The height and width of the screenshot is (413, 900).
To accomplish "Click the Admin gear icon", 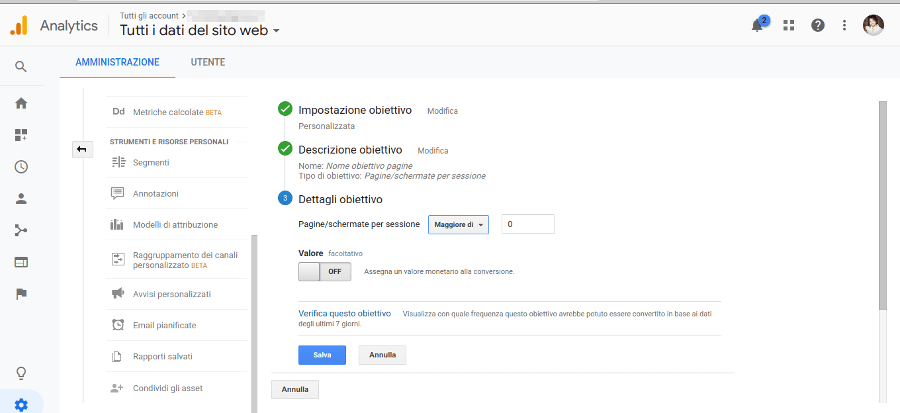I will coord(21,406).
